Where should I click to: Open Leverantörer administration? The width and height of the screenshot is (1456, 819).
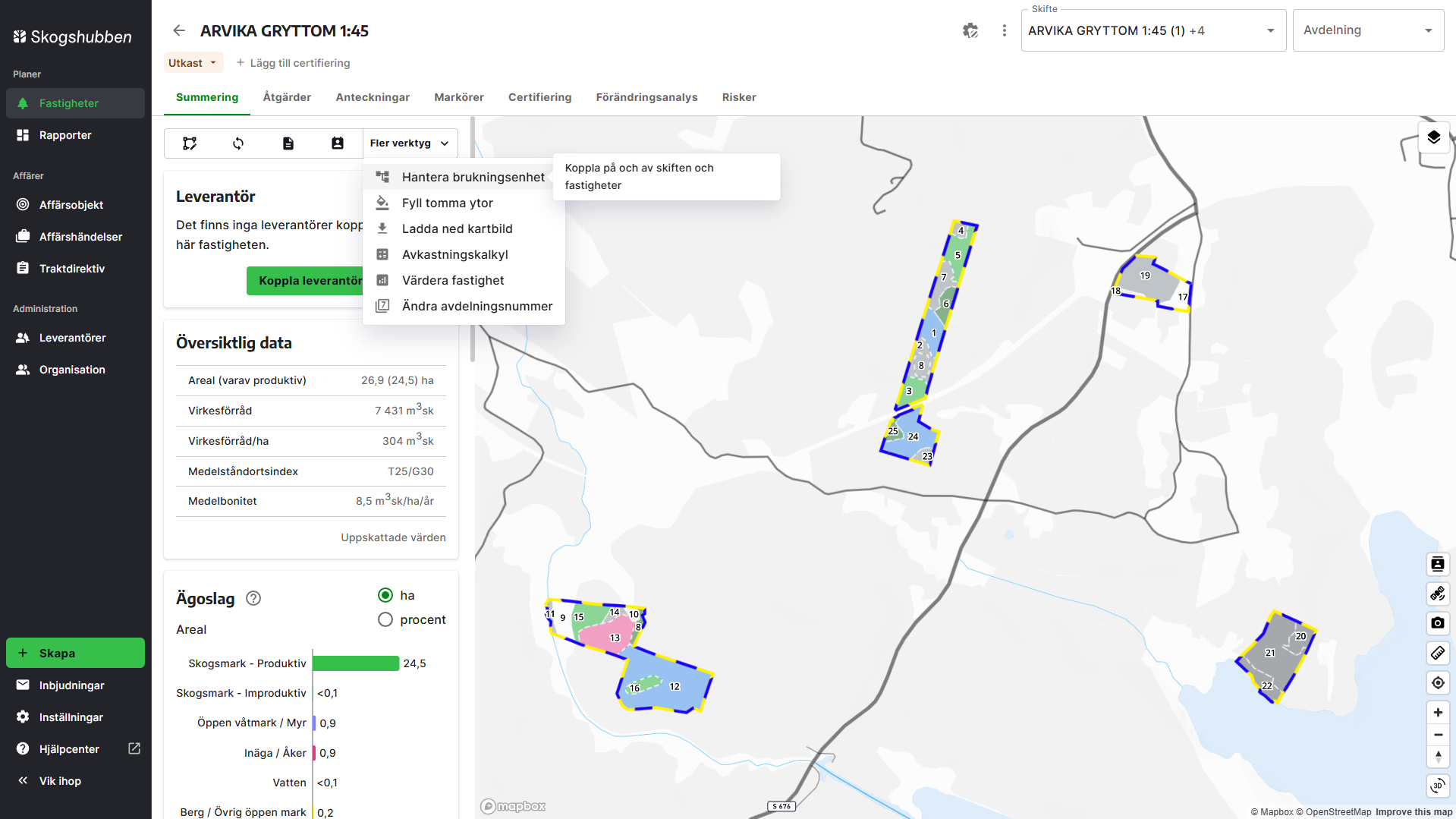[75, 338]
